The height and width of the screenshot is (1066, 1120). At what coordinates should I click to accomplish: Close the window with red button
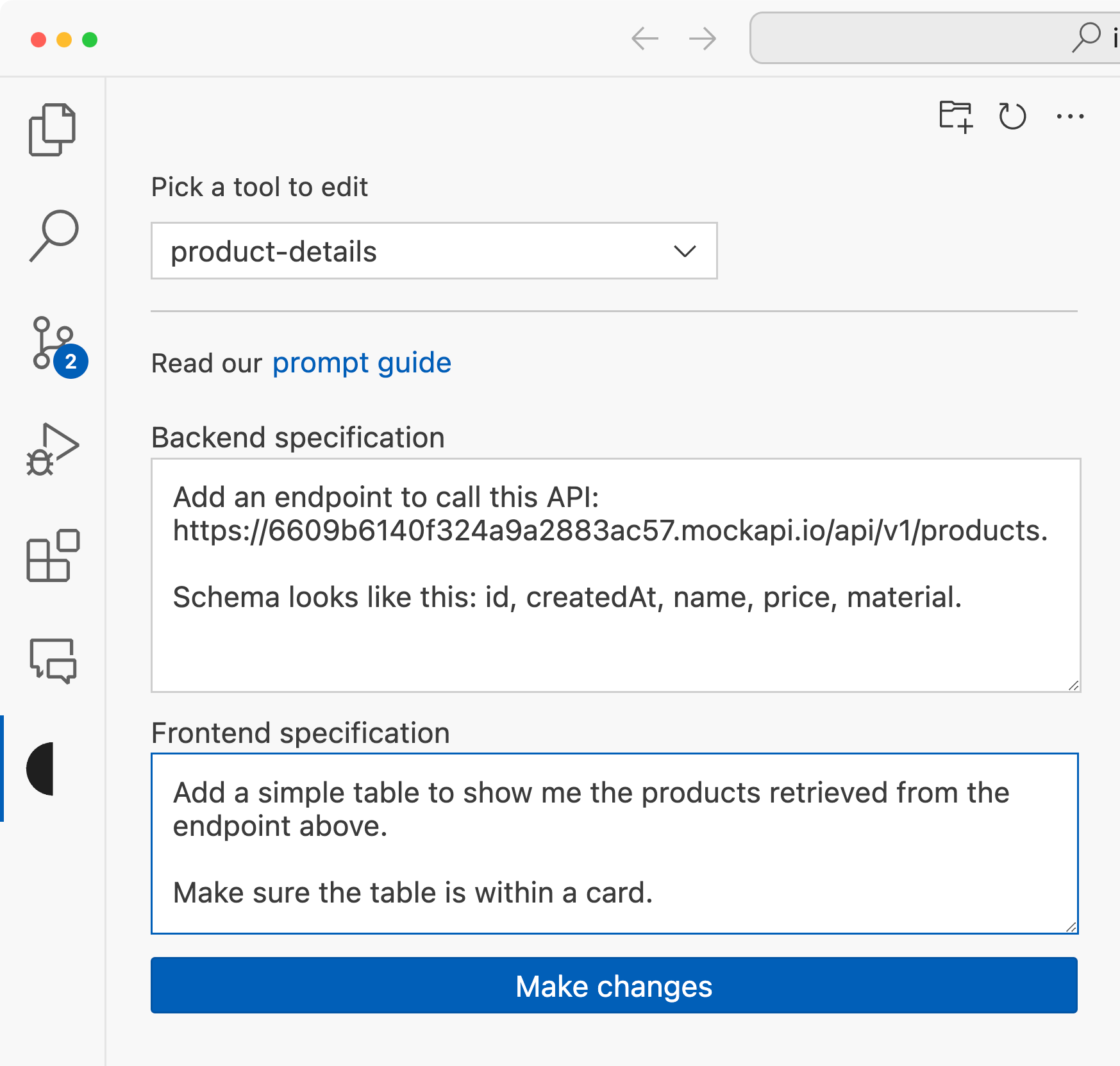(x=38, y=40)
